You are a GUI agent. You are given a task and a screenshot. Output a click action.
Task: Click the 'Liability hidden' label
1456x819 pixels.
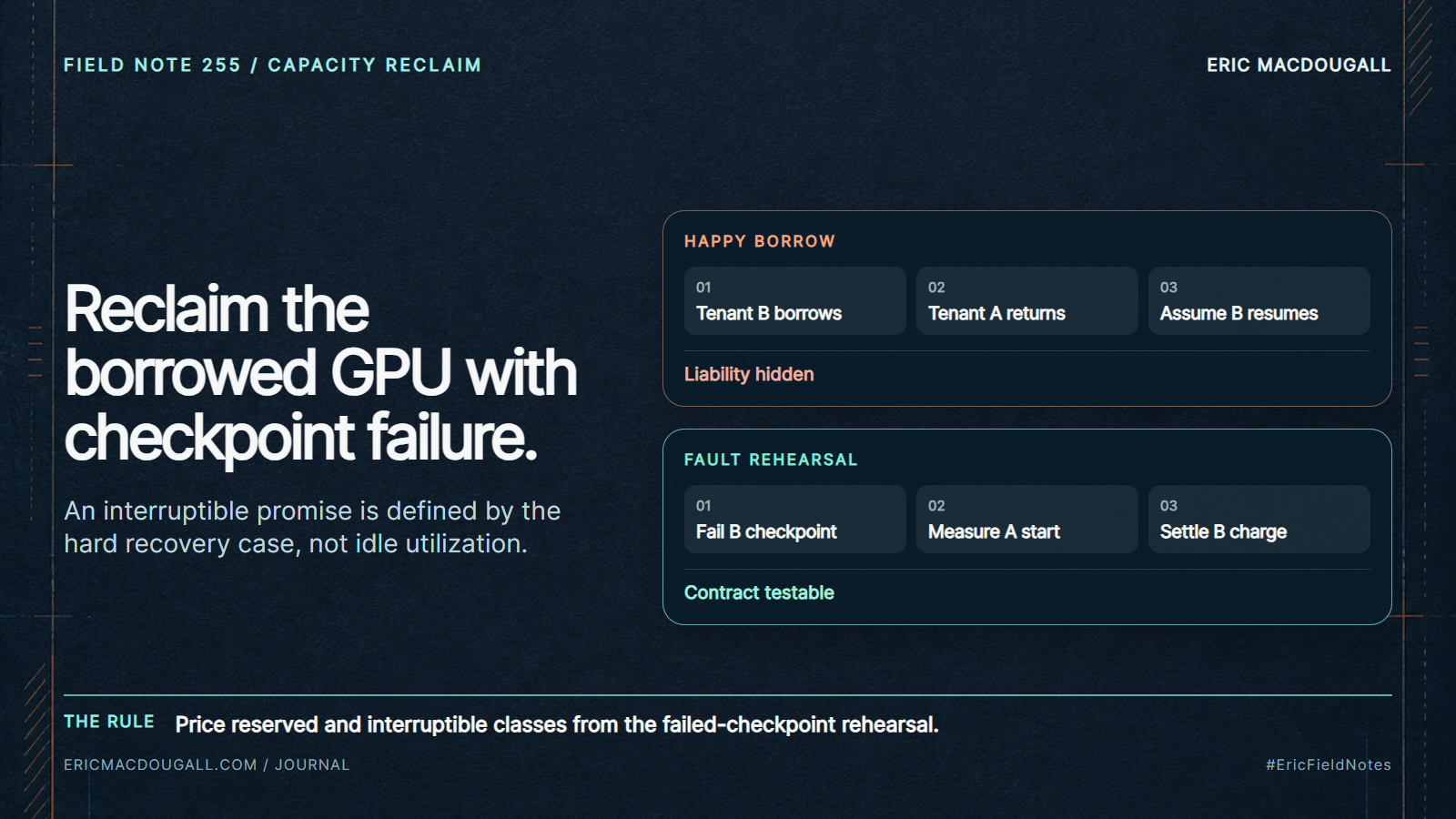749,374
